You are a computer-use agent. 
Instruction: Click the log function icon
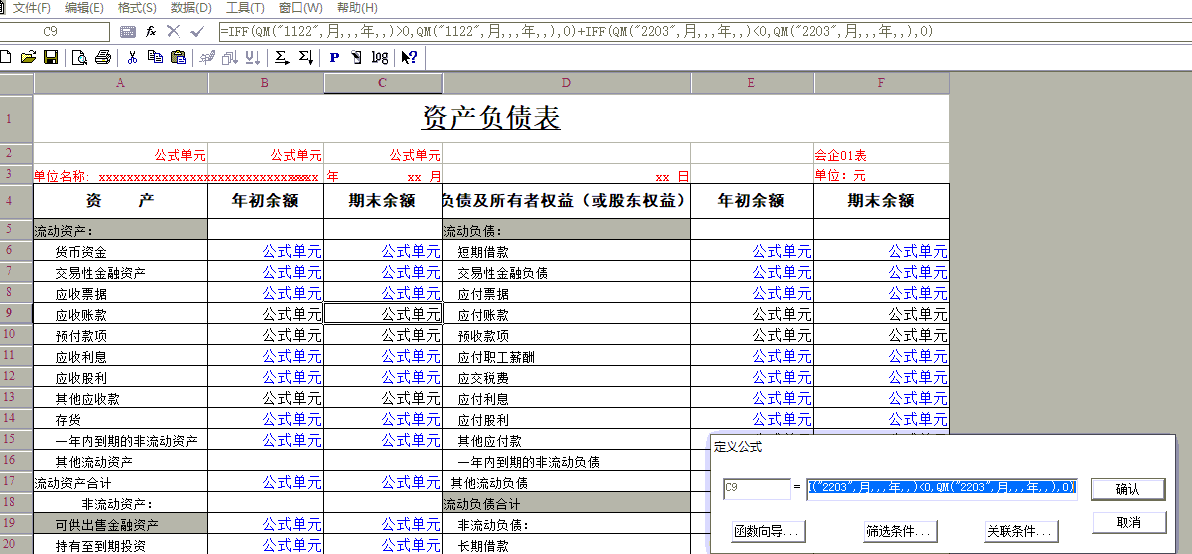click(x=379, y=57)
